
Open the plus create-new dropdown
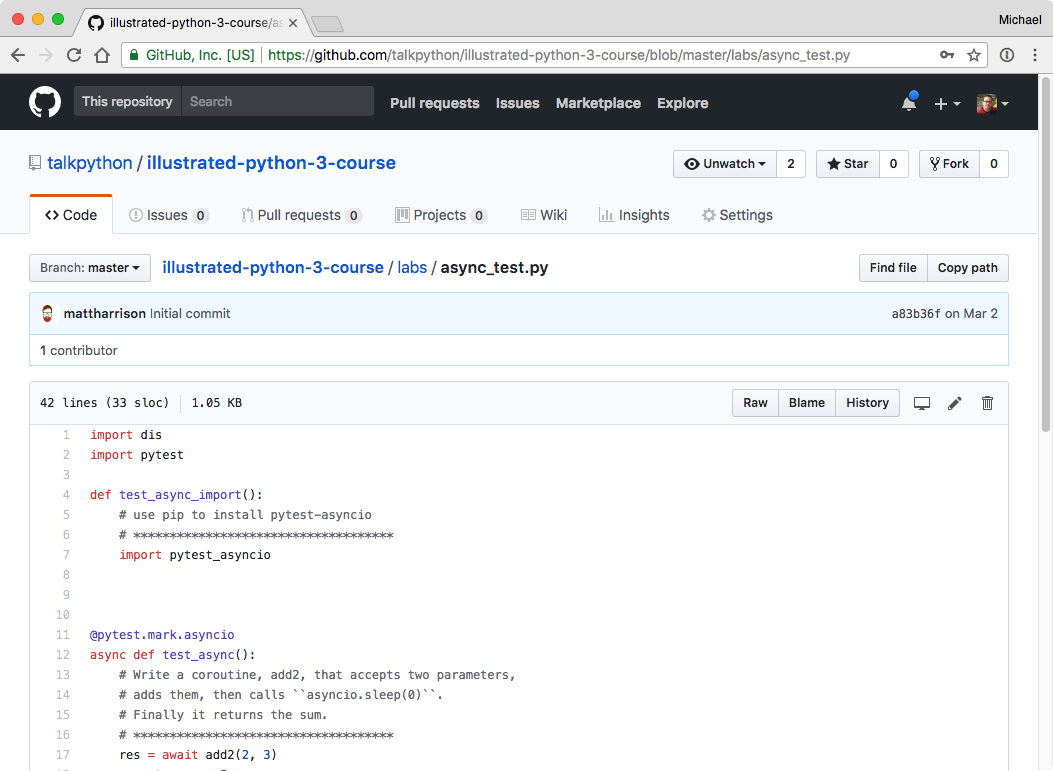pyautogui.click(x=947, y=103)
